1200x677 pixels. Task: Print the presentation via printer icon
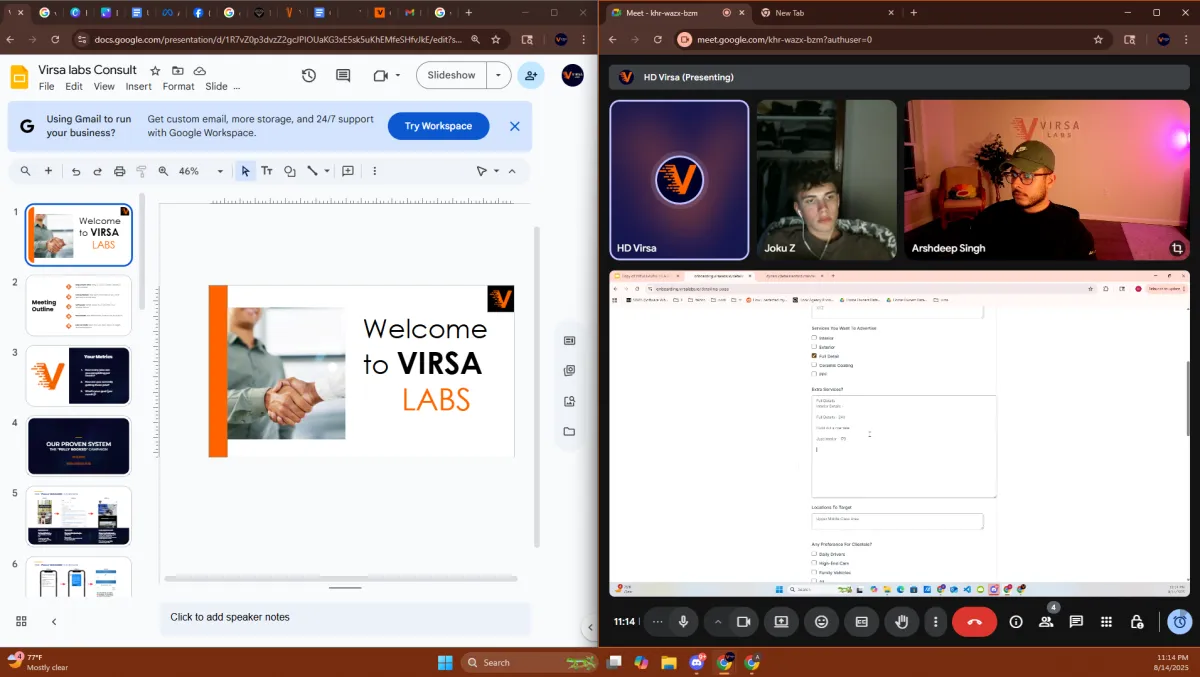coord(120,171)
